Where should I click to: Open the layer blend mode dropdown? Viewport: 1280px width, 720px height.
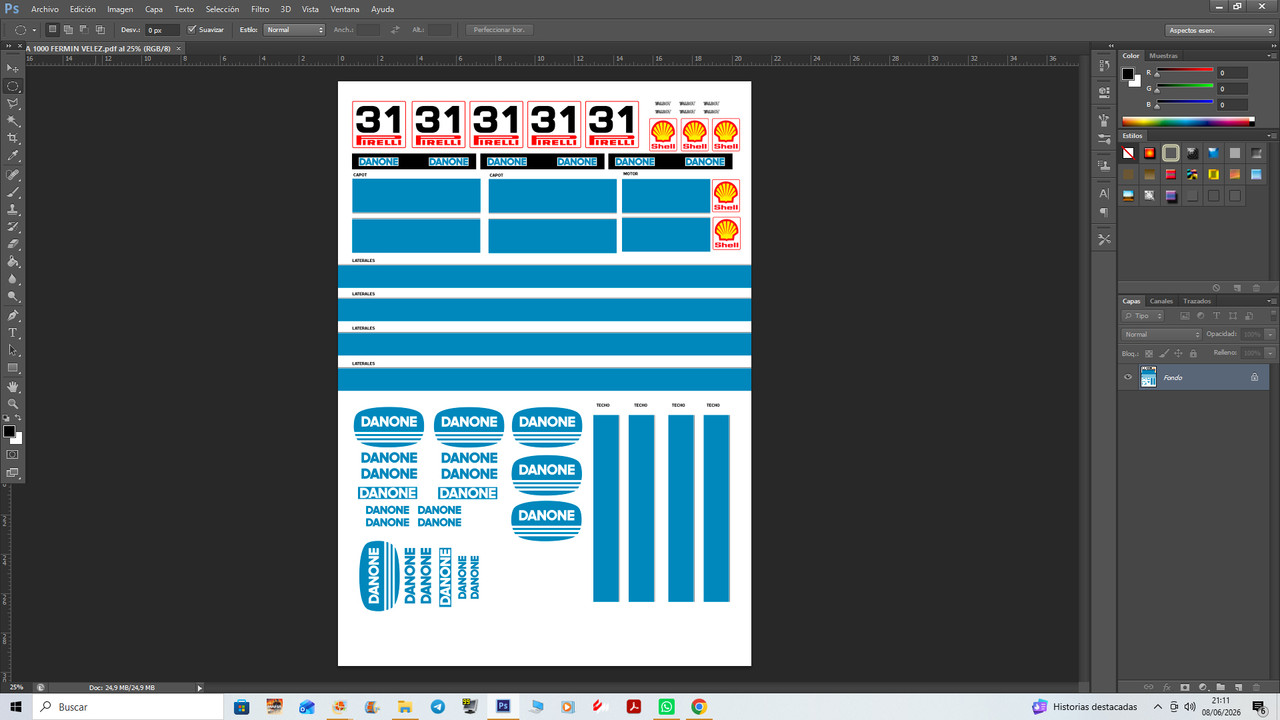[1161, 334]
